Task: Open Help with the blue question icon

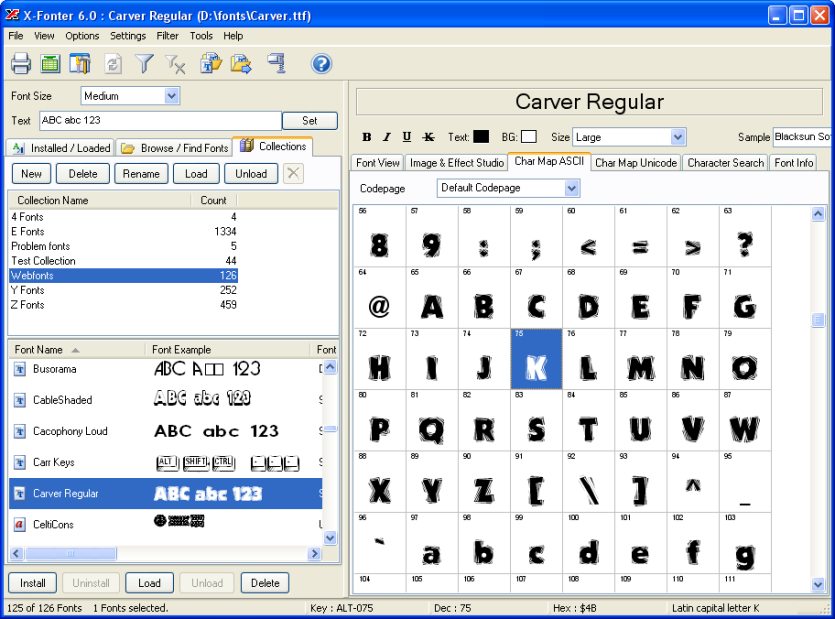Action: [321, 64]
